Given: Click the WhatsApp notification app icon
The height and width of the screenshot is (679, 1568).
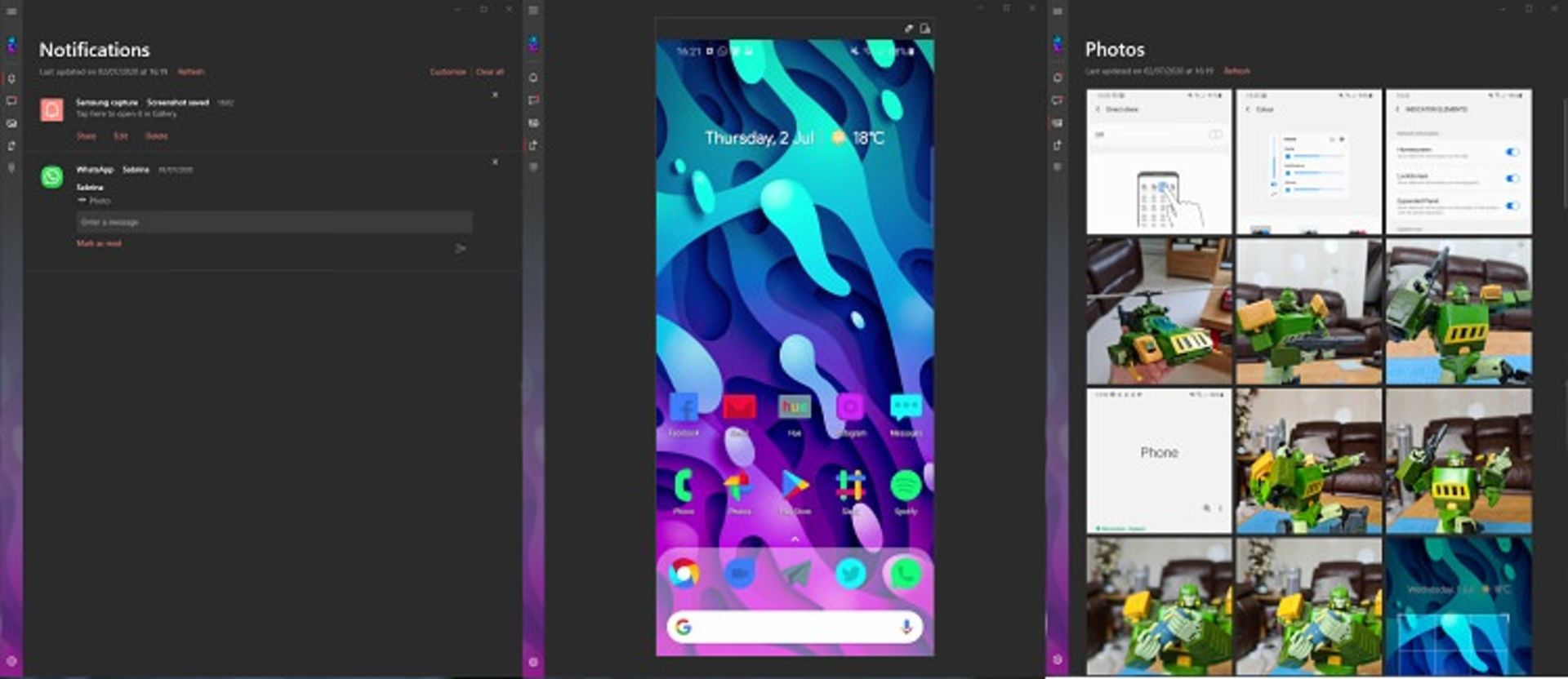Looking at the screenshot, I should pos(52,176).
